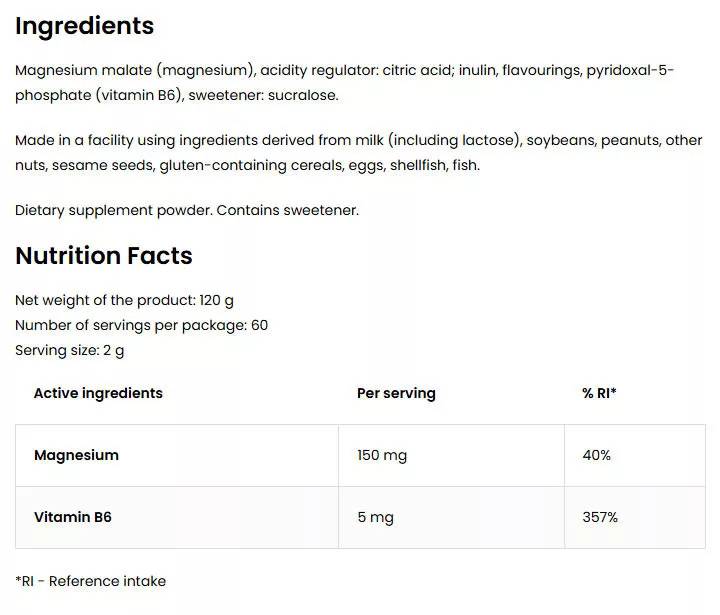Click the 'Active ingredients' column header
The image size is (720, 615).
[x=98, y=393]
